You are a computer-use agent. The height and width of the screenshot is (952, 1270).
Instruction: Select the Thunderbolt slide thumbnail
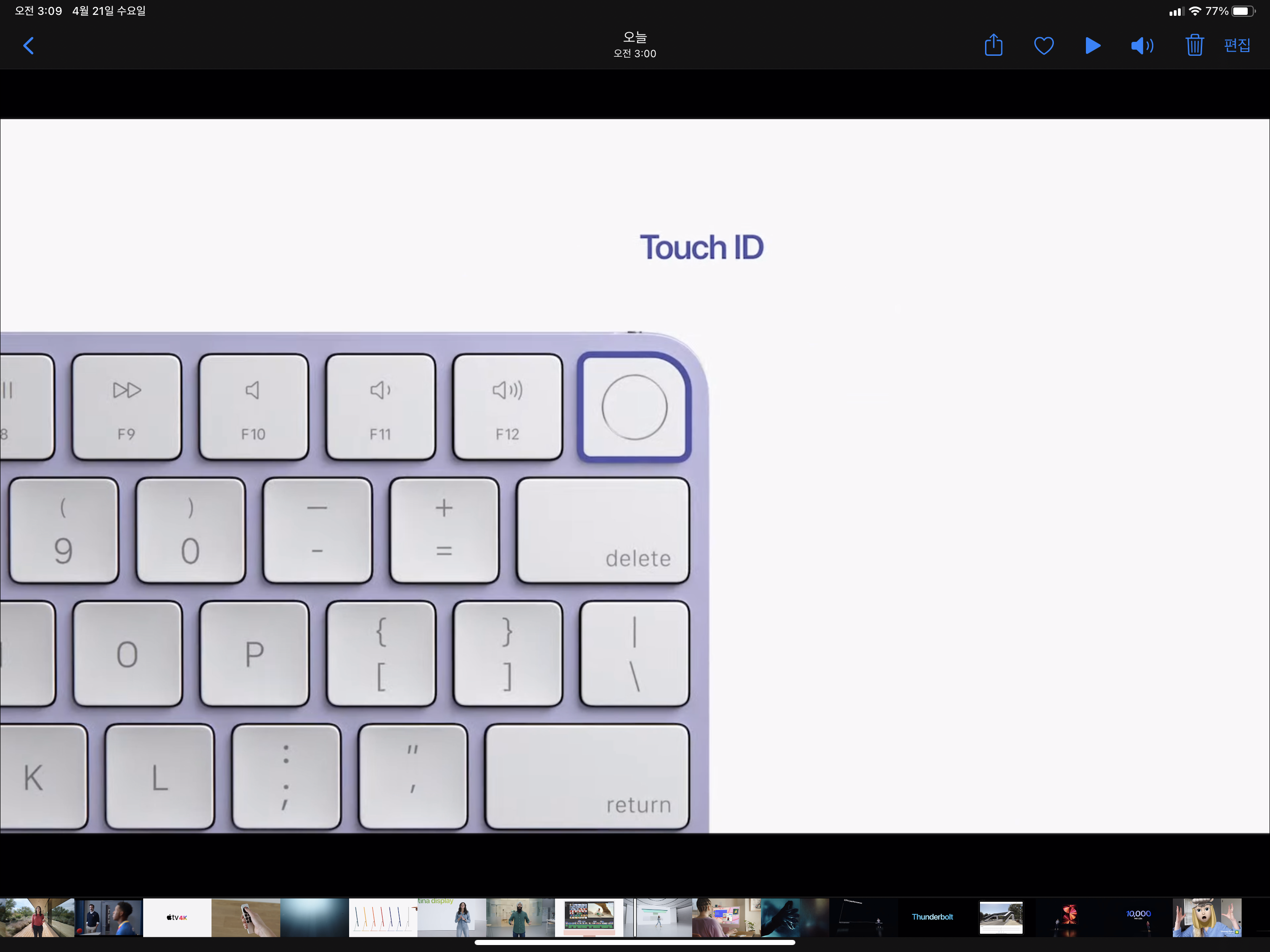click(x=932, y=917)
